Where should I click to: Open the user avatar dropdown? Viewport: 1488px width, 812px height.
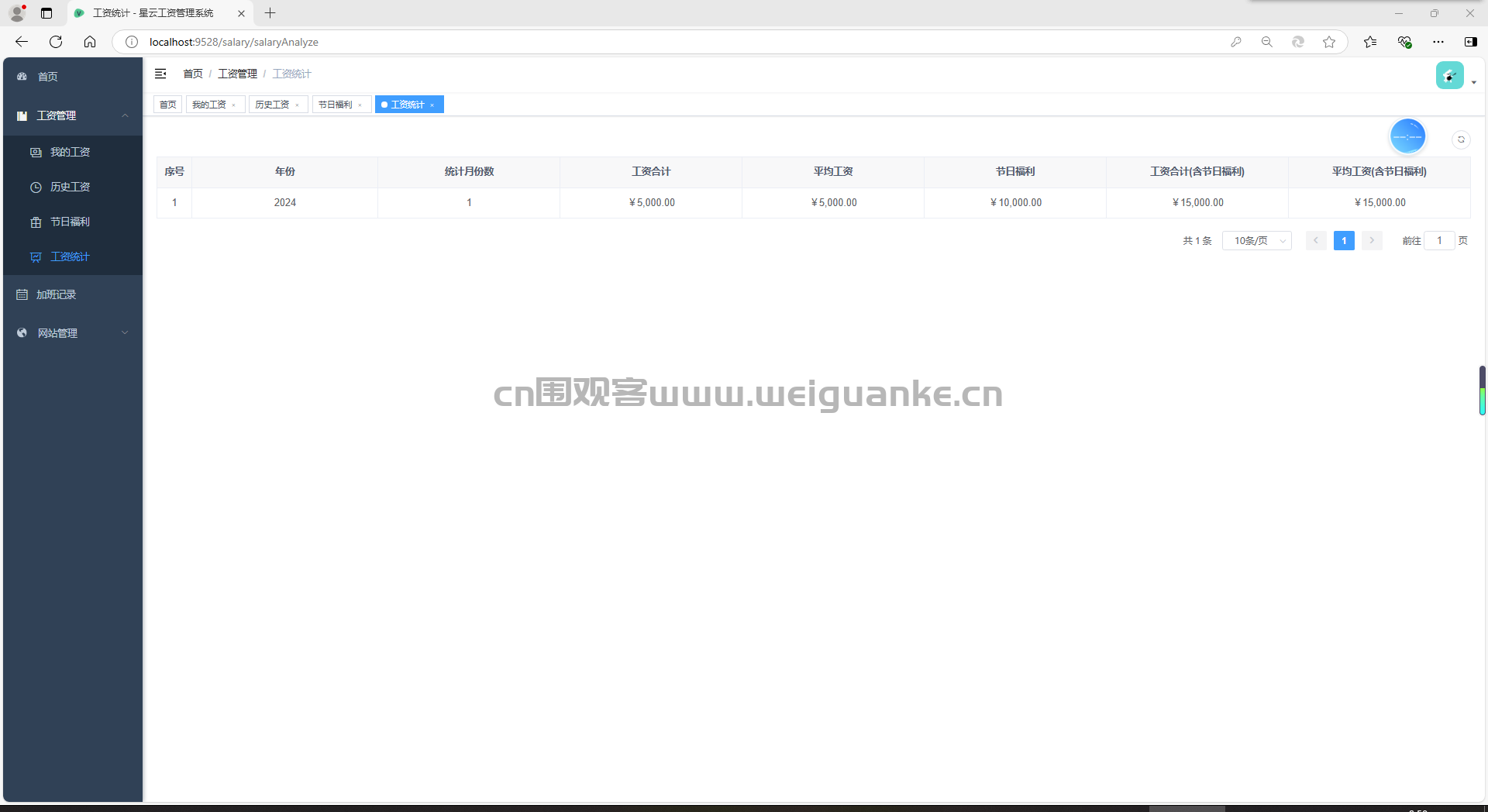tap(1455, 75)
